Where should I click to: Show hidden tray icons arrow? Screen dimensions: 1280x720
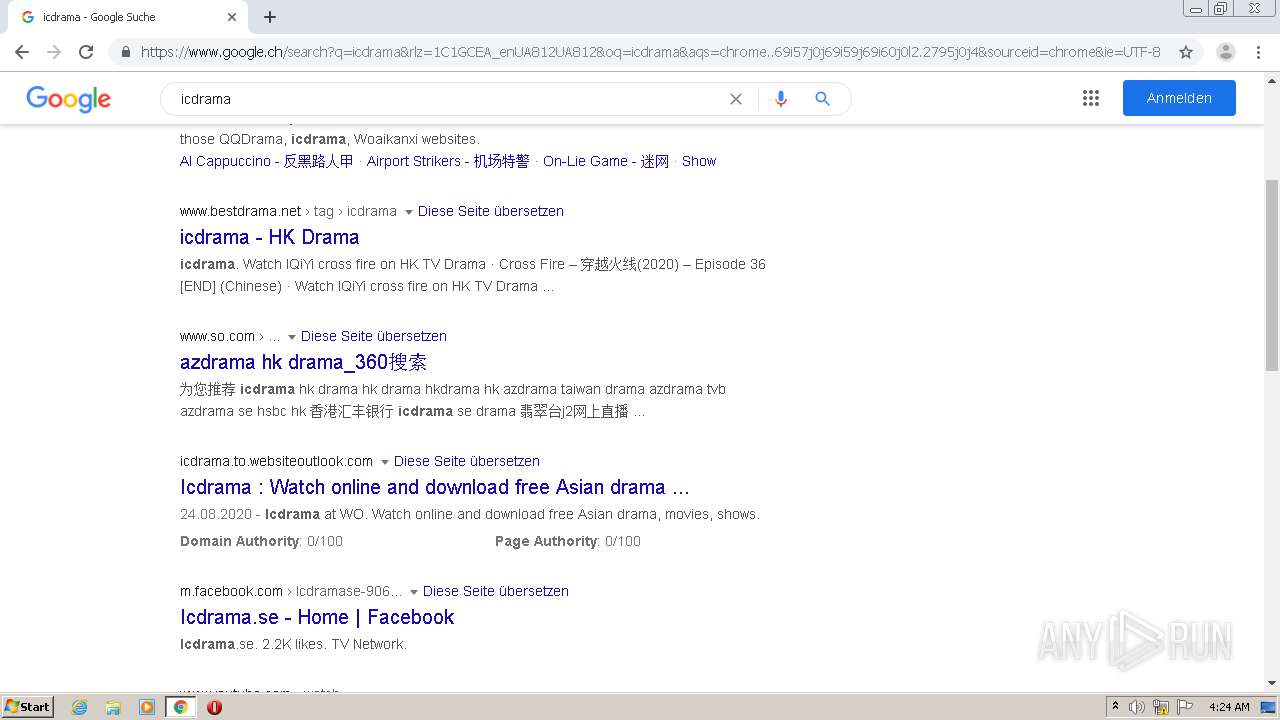click(1115, 707)
